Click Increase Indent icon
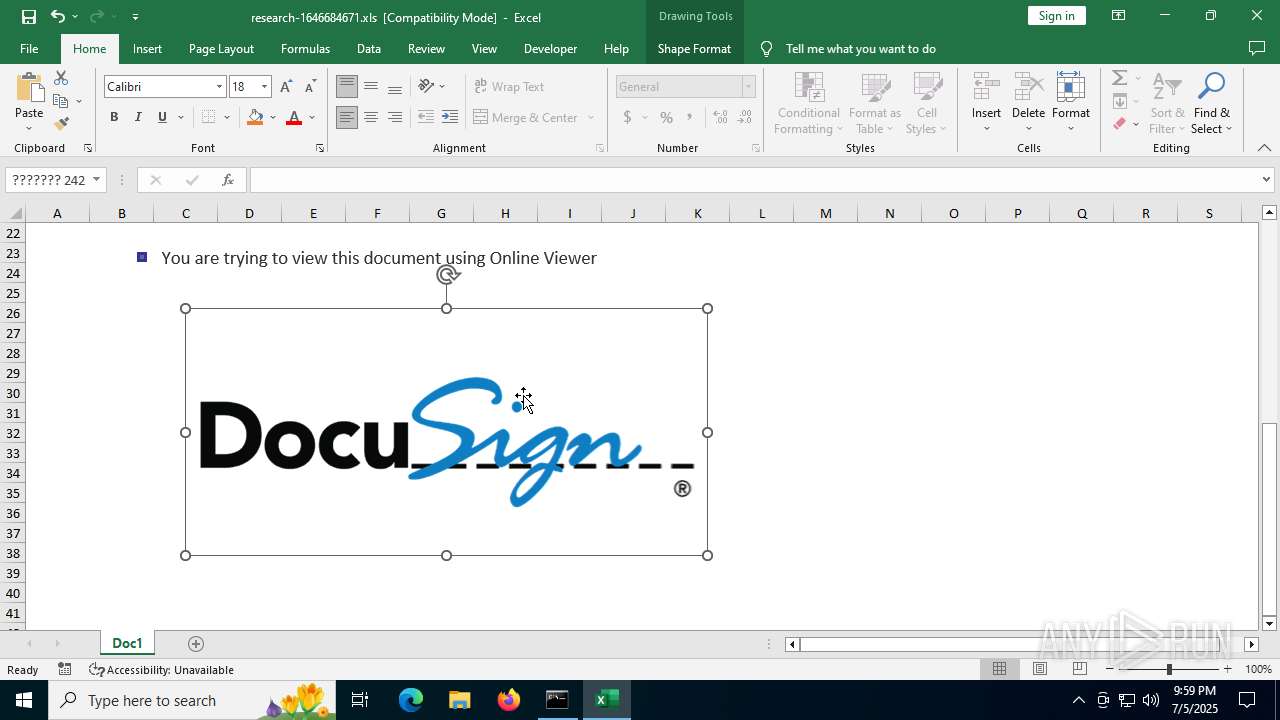Screen dimensions: 1280x720 pos(450,117)
